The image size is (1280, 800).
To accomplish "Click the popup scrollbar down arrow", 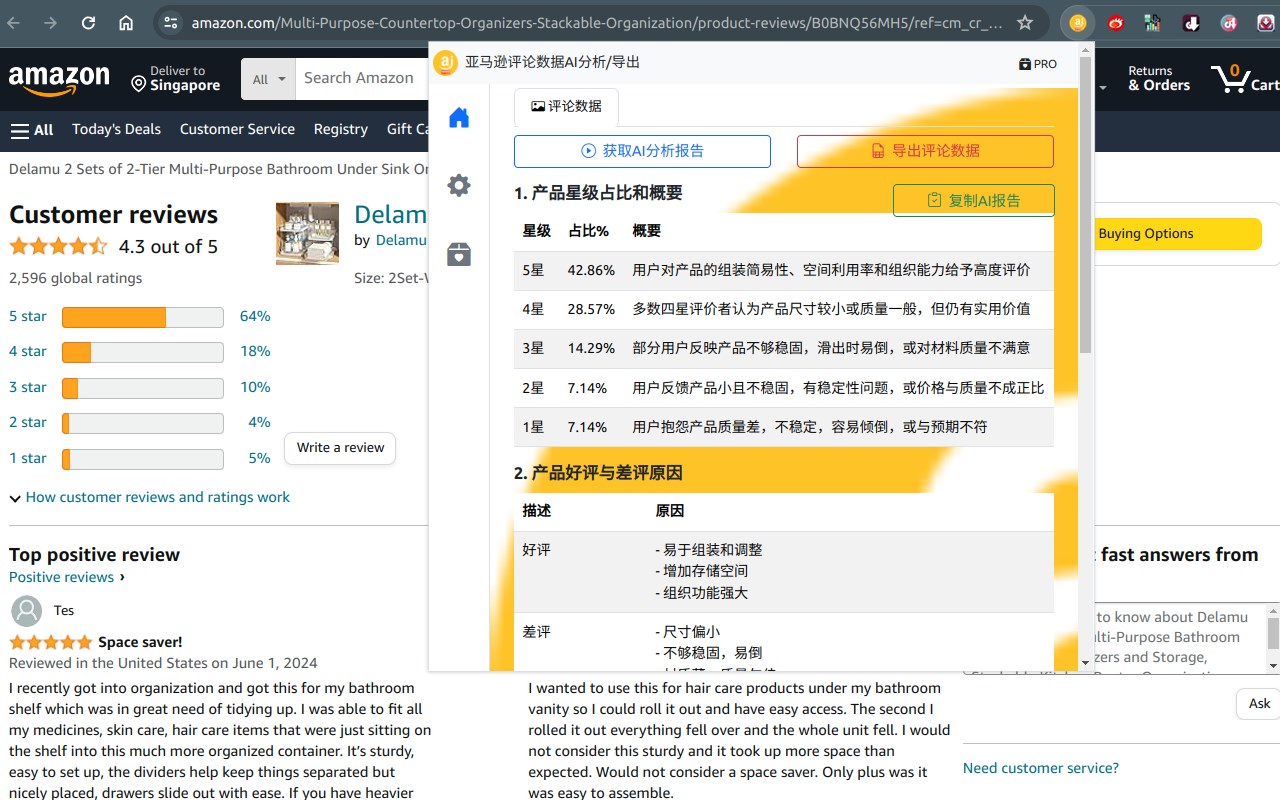I will (x=1086, y=663).
